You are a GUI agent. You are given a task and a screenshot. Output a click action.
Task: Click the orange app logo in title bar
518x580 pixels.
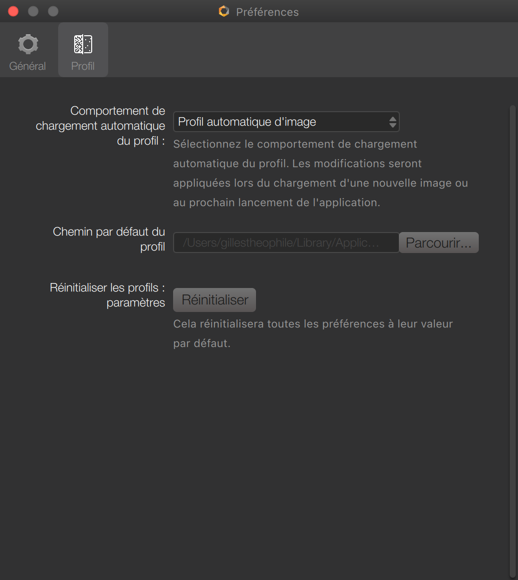click(x=223, y=11)
